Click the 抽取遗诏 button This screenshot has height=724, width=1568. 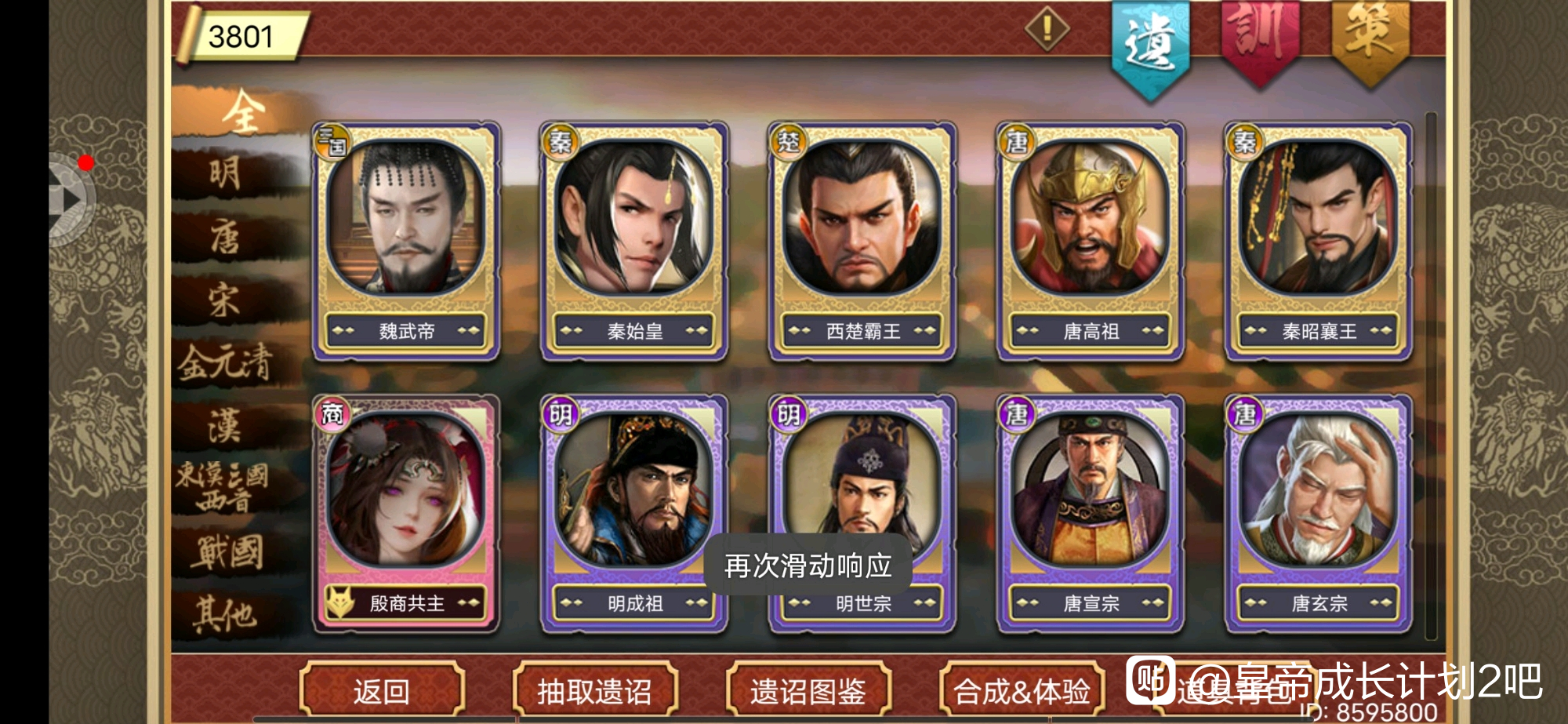(x=594, y=690)
